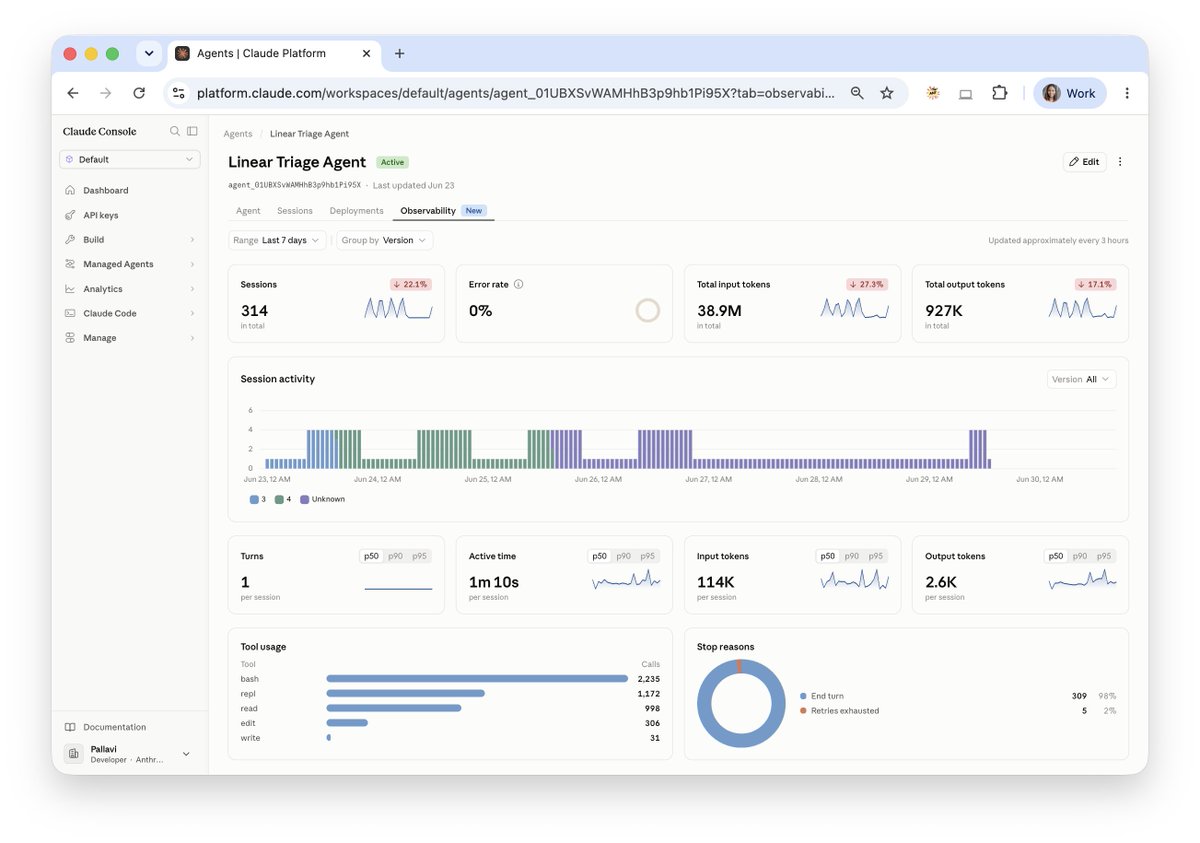Select p90 toggle in the Turns card
This screenshot has height=843, width=1200.
click(396, 556)
